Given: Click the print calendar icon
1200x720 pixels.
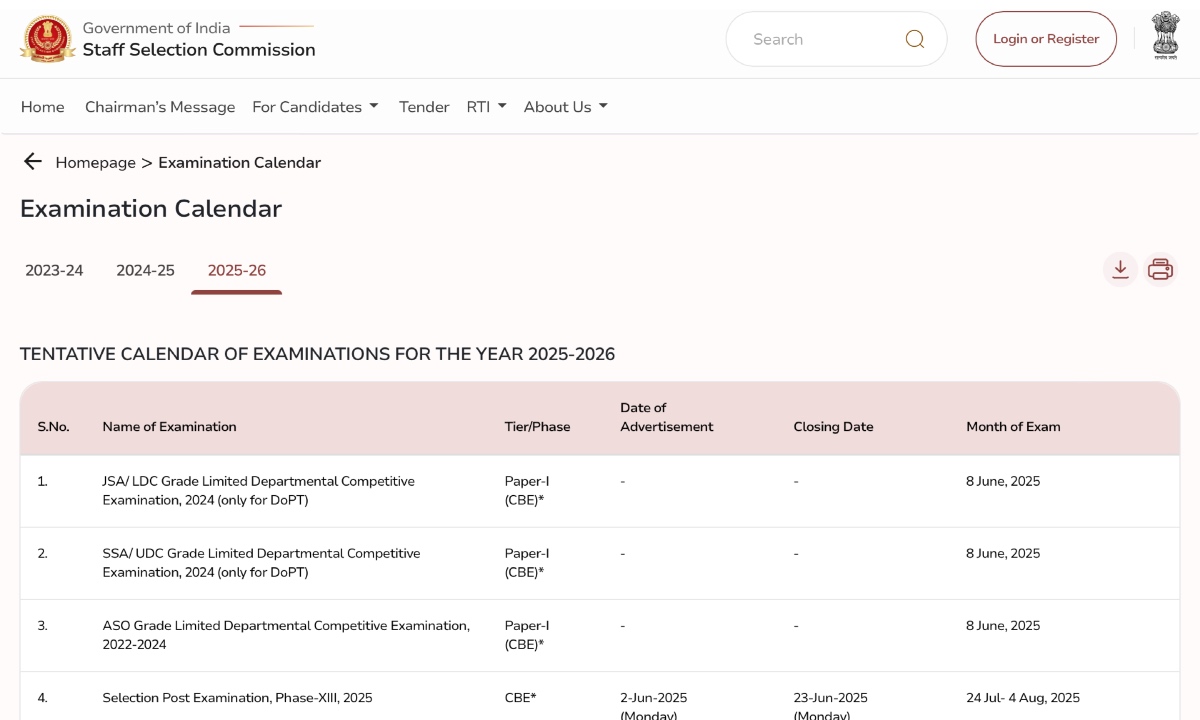Looking at the screenshot, I should click(1160, 269).
